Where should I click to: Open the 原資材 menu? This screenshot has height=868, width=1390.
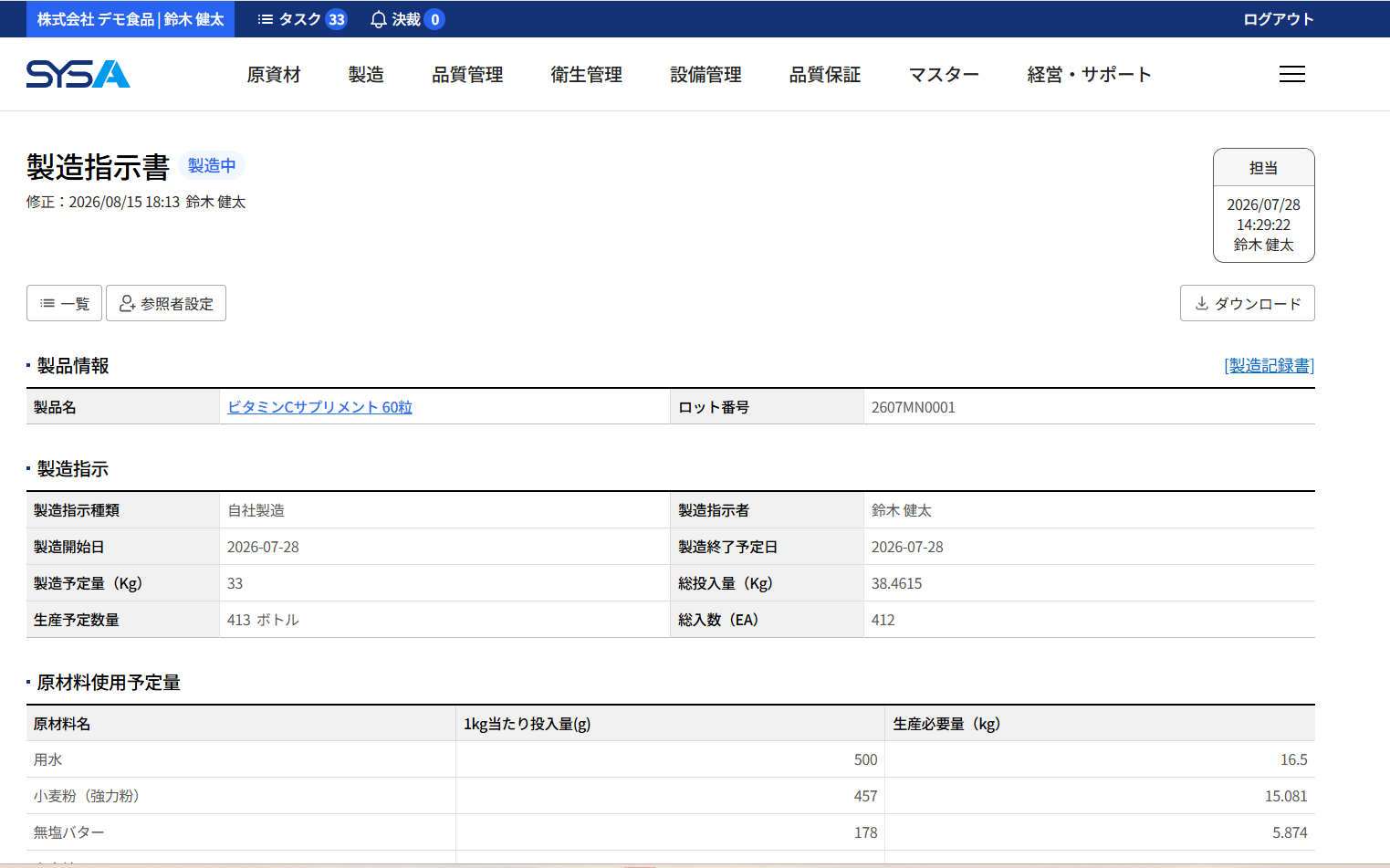(274, 75)
